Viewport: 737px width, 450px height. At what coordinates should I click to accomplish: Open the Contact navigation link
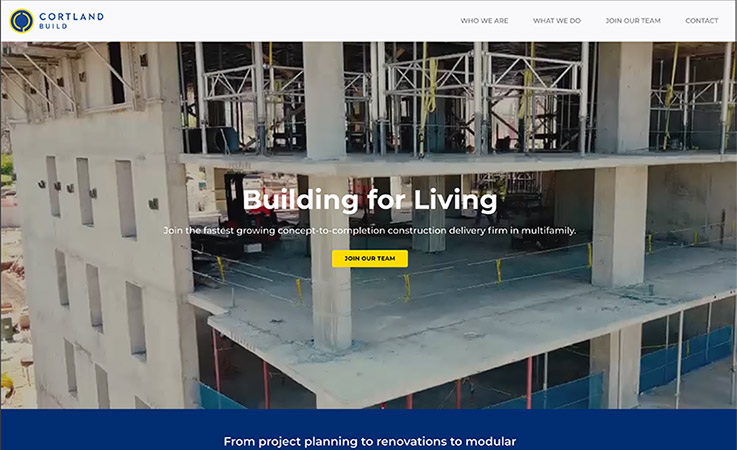(x=702, y=21)
